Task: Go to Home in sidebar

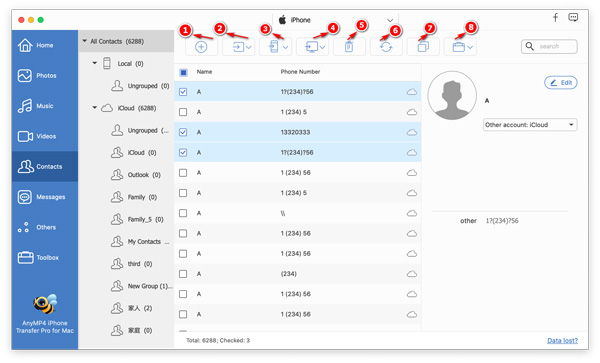Action: (45, 45)
